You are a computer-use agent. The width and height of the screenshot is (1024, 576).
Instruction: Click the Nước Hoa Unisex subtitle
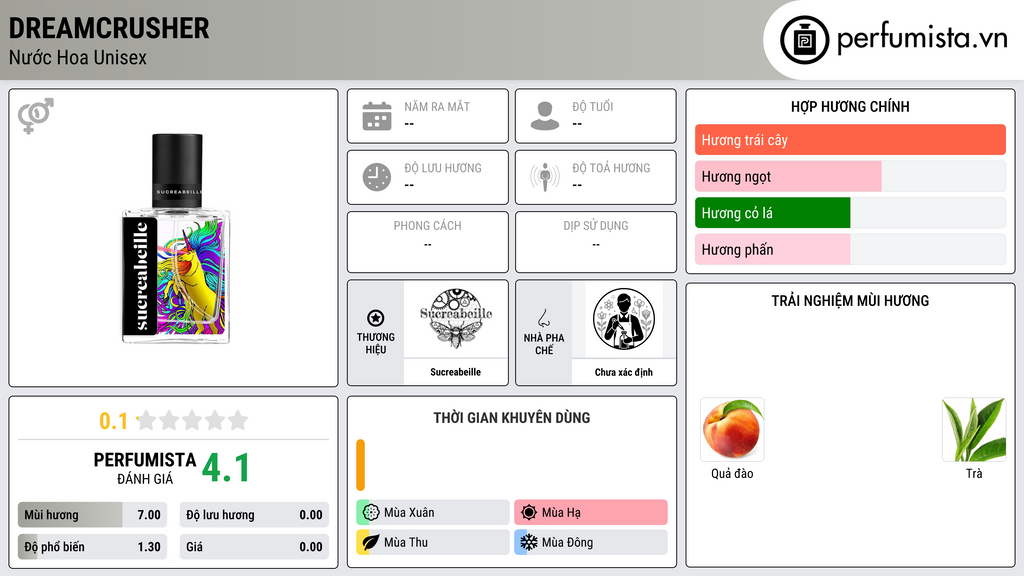click(x=78, y=58)
